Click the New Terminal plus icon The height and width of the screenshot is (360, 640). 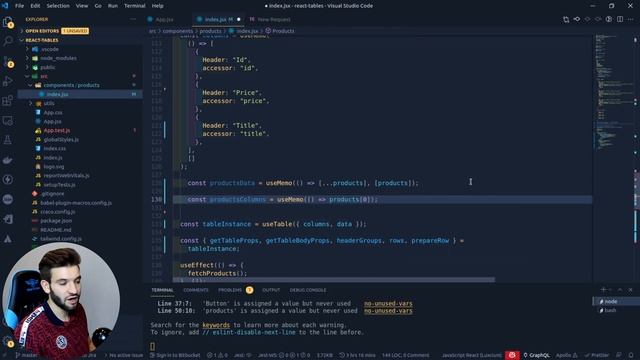coord(603,290)
